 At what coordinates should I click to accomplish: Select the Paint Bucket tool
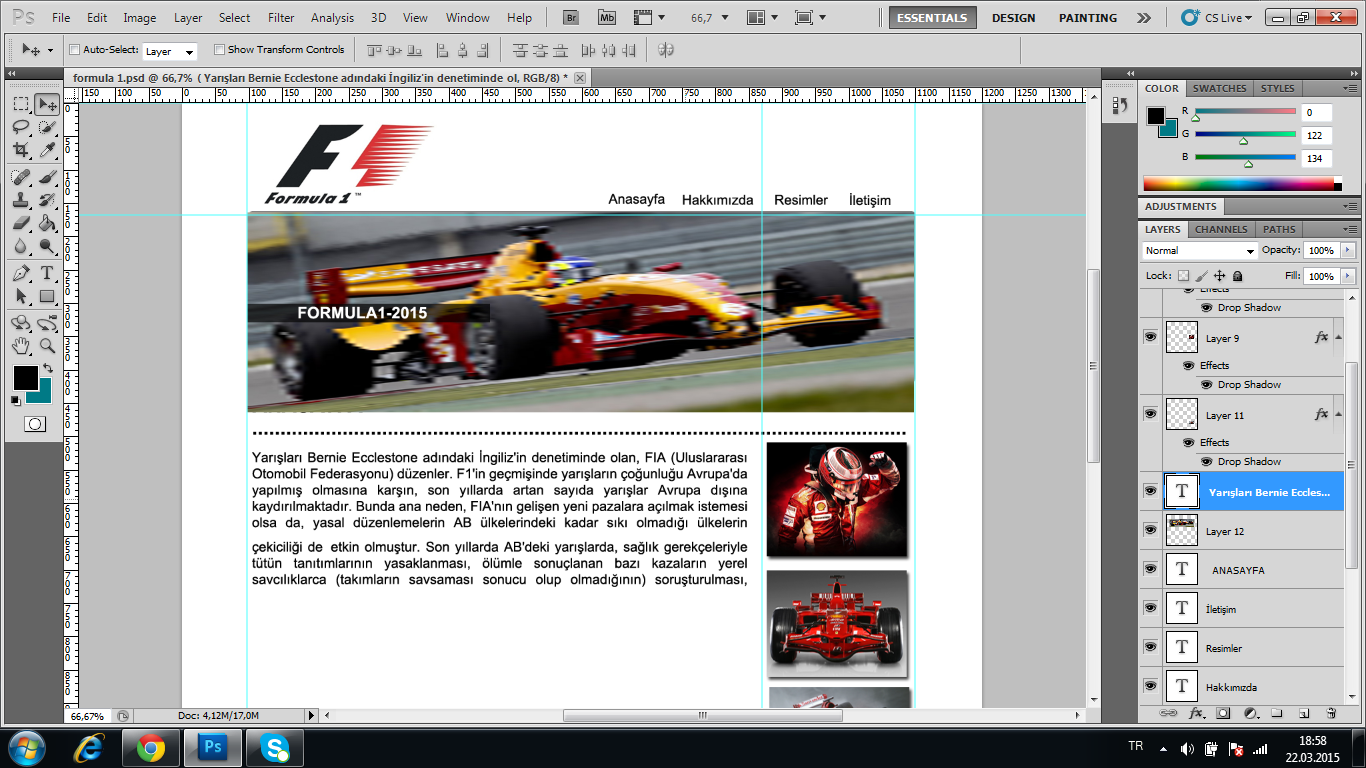click(47, 223)
